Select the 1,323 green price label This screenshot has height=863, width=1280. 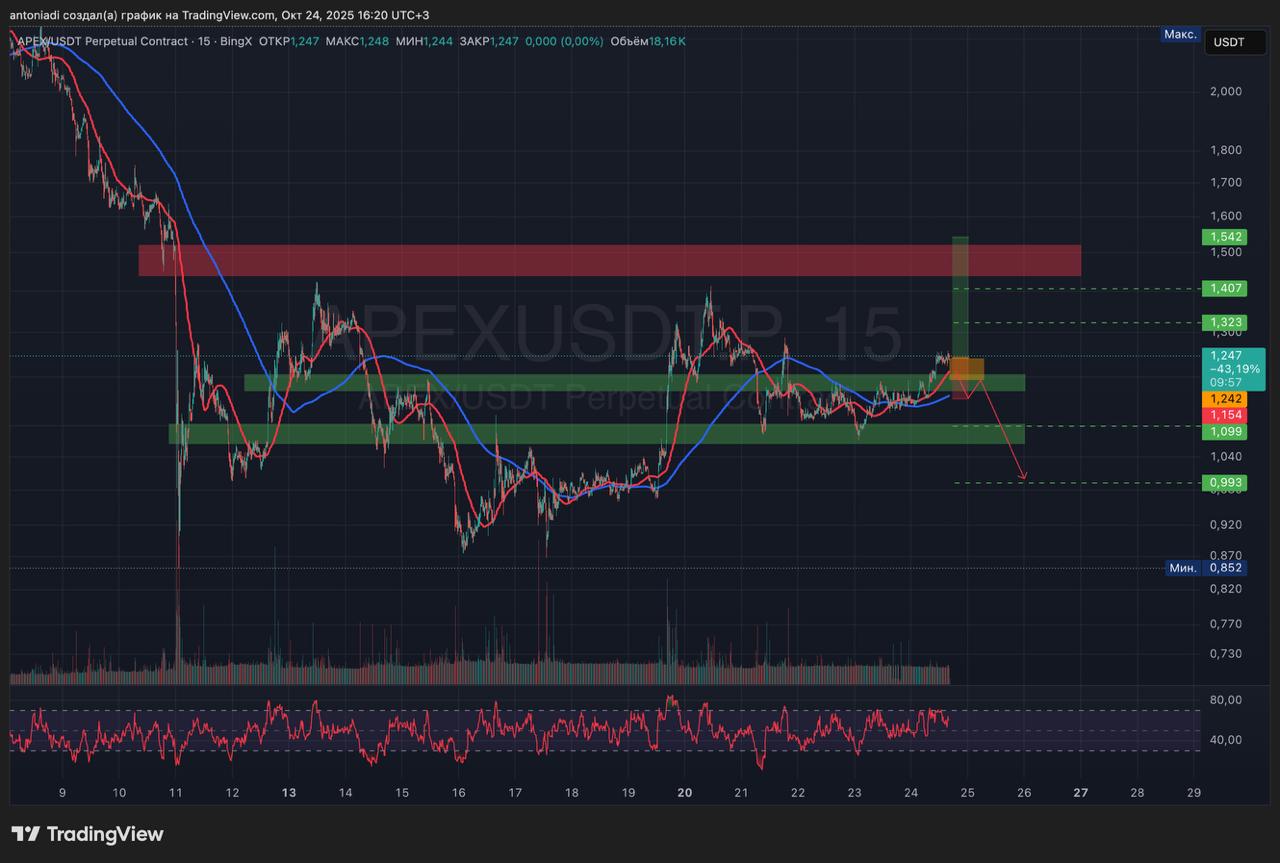[x=1225, y=323]
